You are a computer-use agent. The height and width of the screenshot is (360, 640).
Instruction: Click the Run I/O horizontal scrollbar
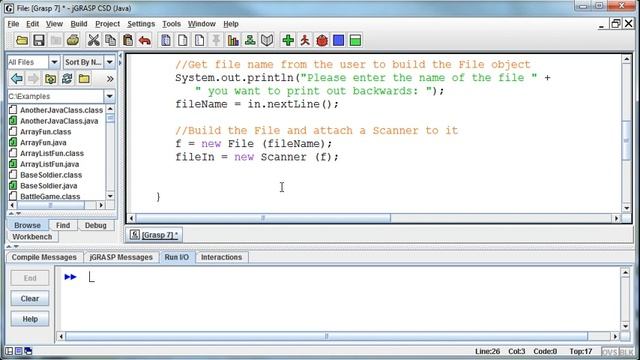[326, 336]
